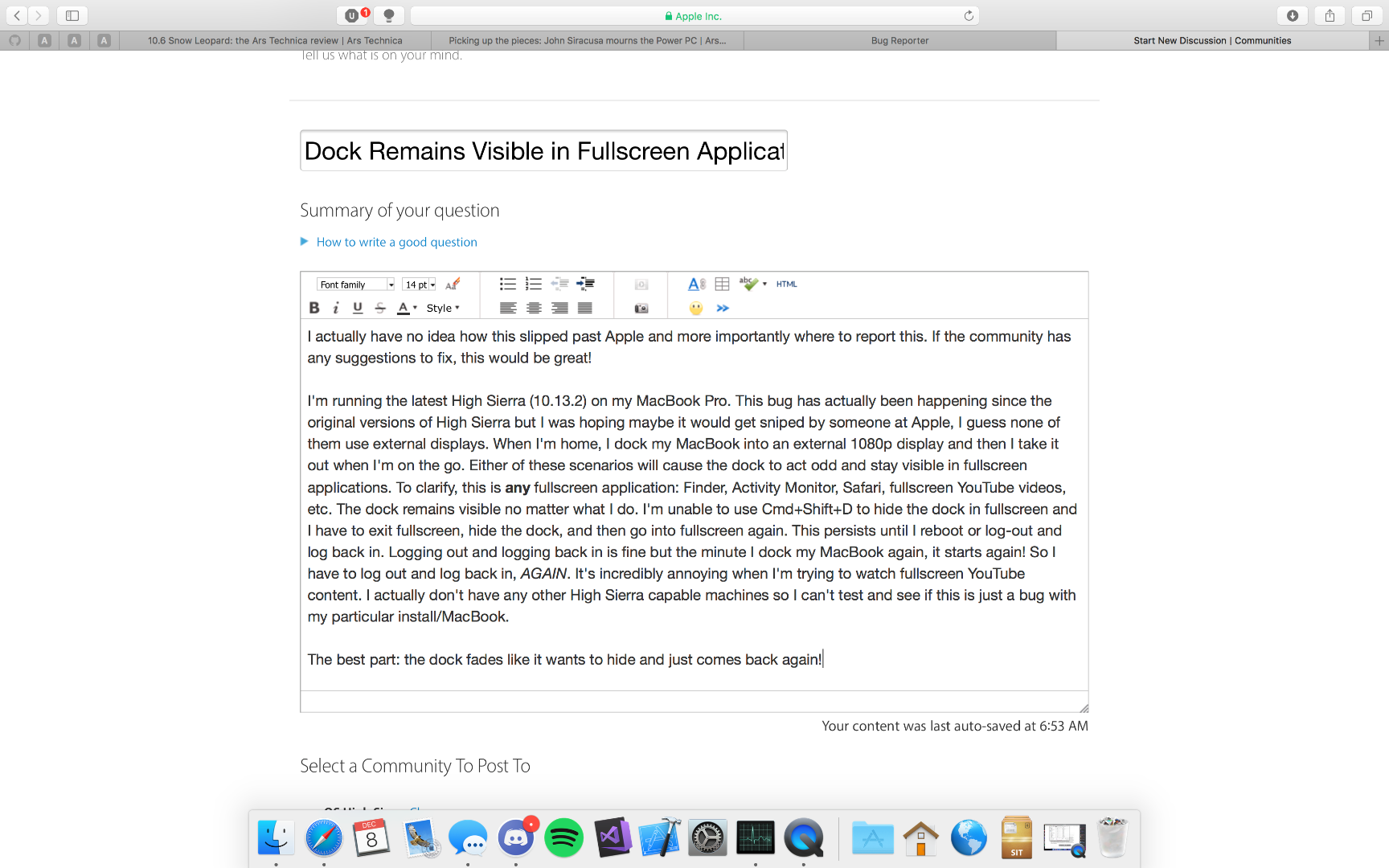1389x868 pixels.
Task: Insert a numbered list
Action: coord(534,284)
